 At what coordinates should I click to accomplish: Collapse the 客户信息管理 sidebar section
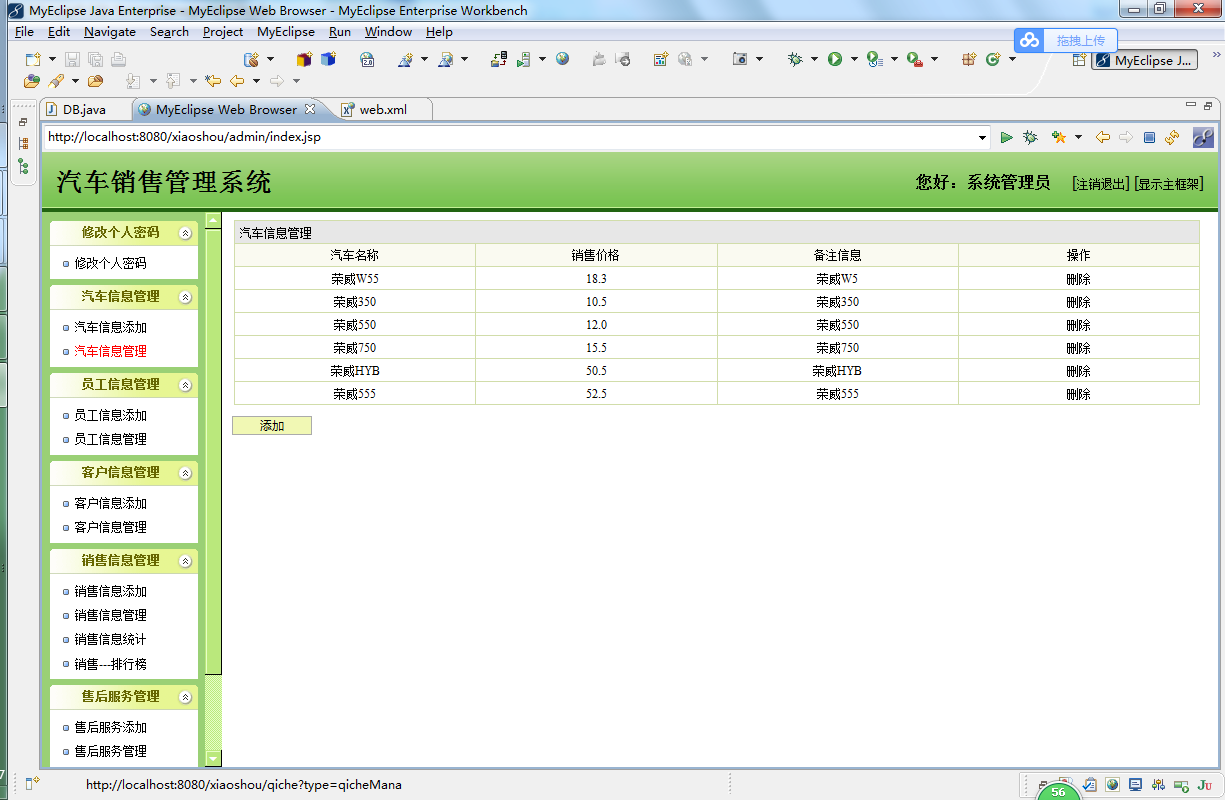185,473
